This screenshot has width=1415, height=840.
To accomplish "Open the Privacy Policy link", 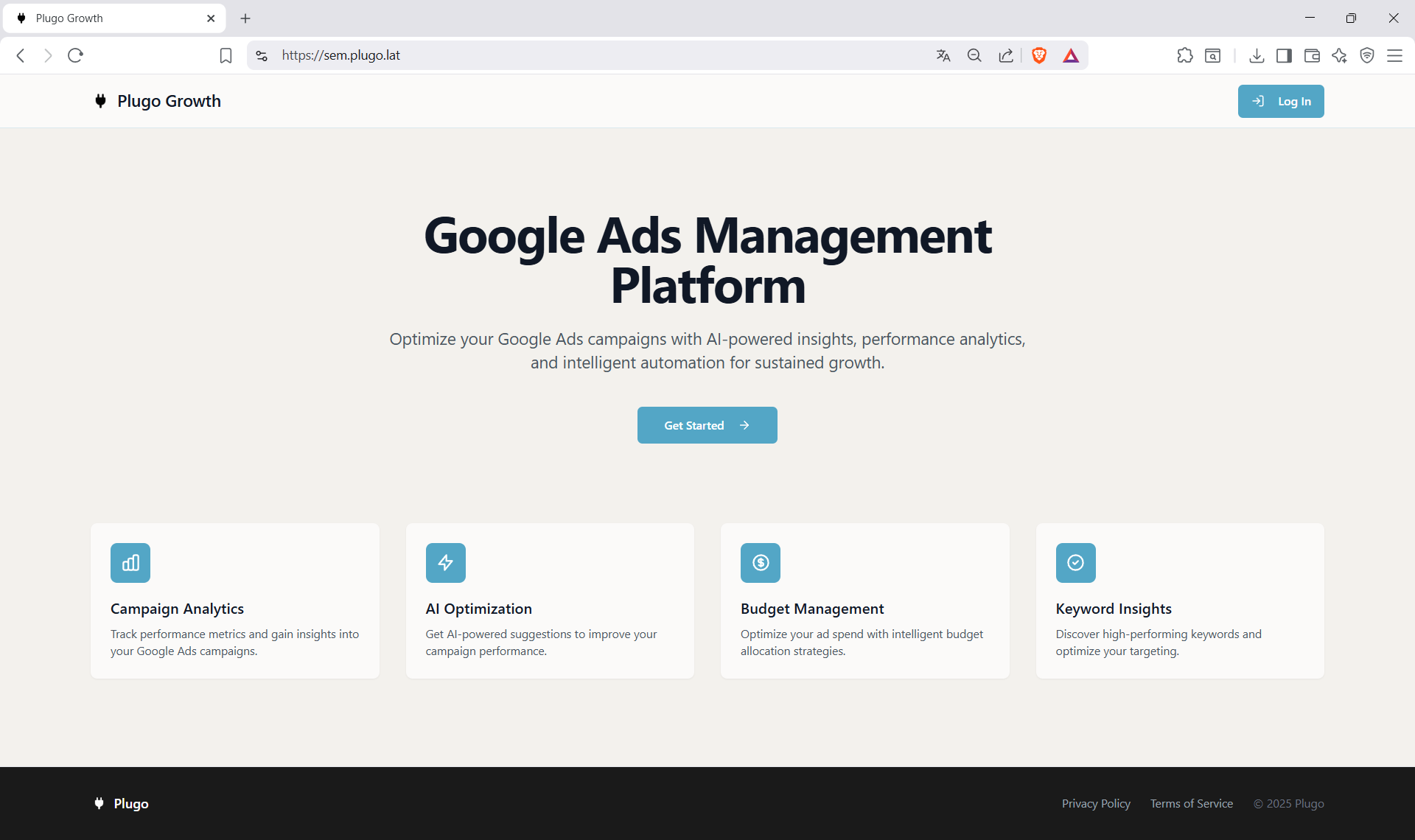I will (x=1096, y=803).
